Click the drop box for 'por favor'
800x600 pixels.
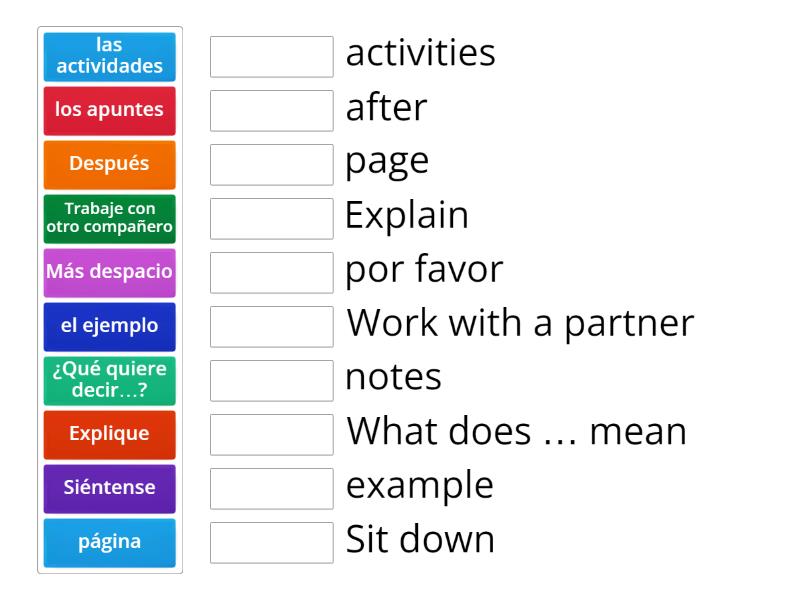click(x=272, y=272)
